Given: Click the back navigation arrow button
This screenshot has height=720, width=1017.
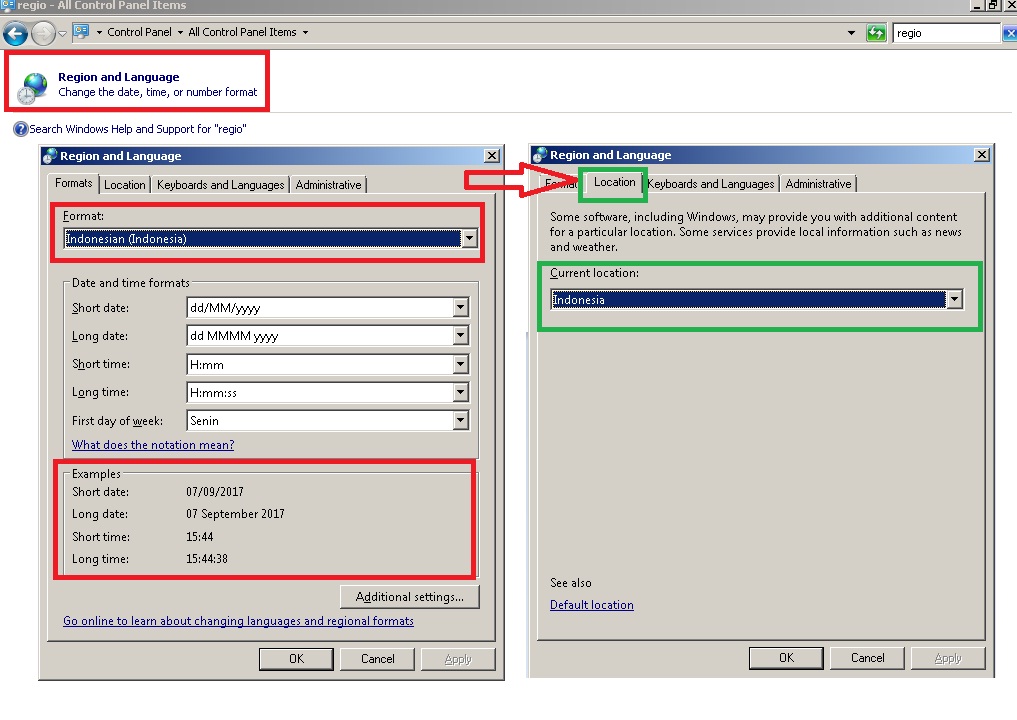Looking at the screenshot, I should 15,33.
